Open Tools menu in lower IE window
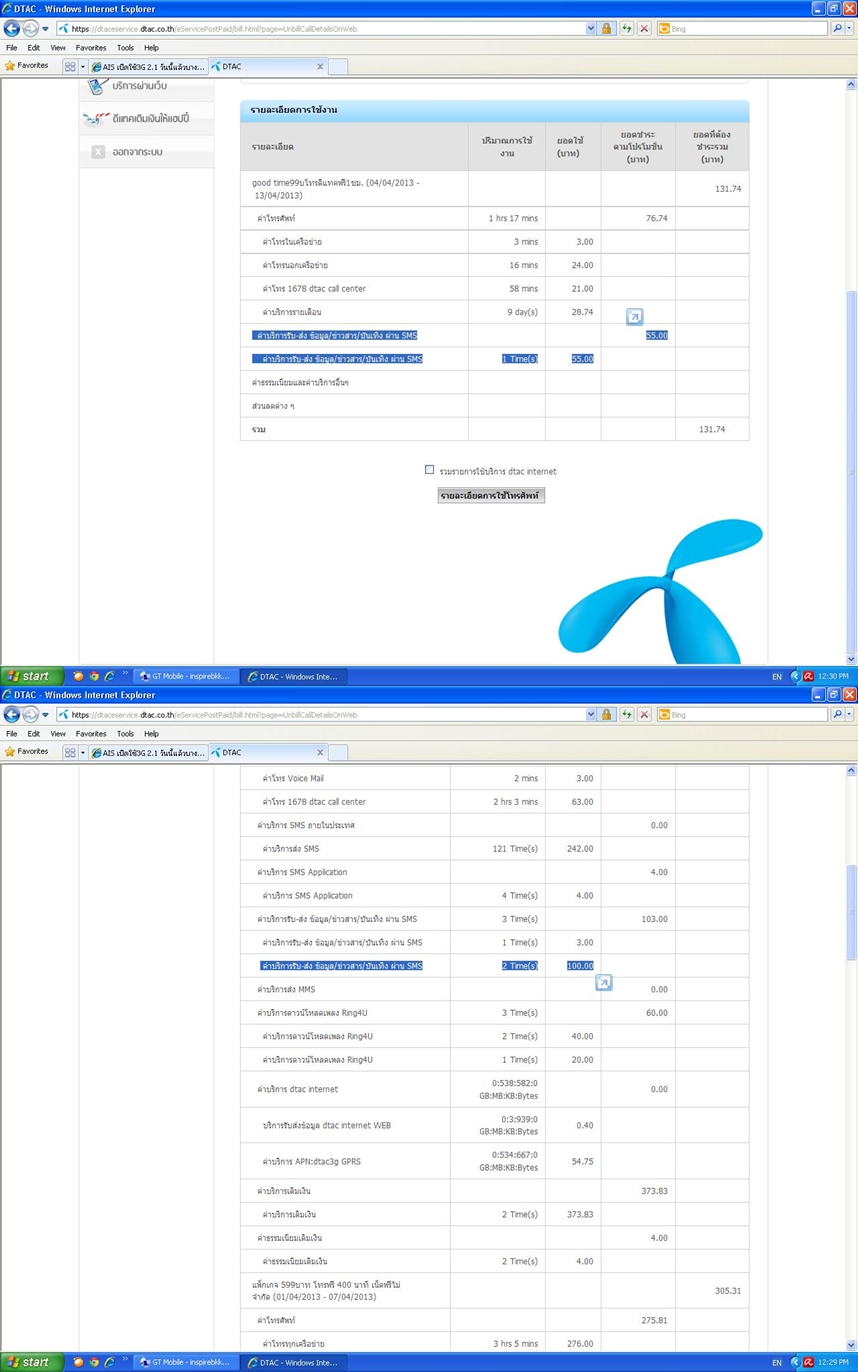The image size is (858, 1372). point(125,733)
